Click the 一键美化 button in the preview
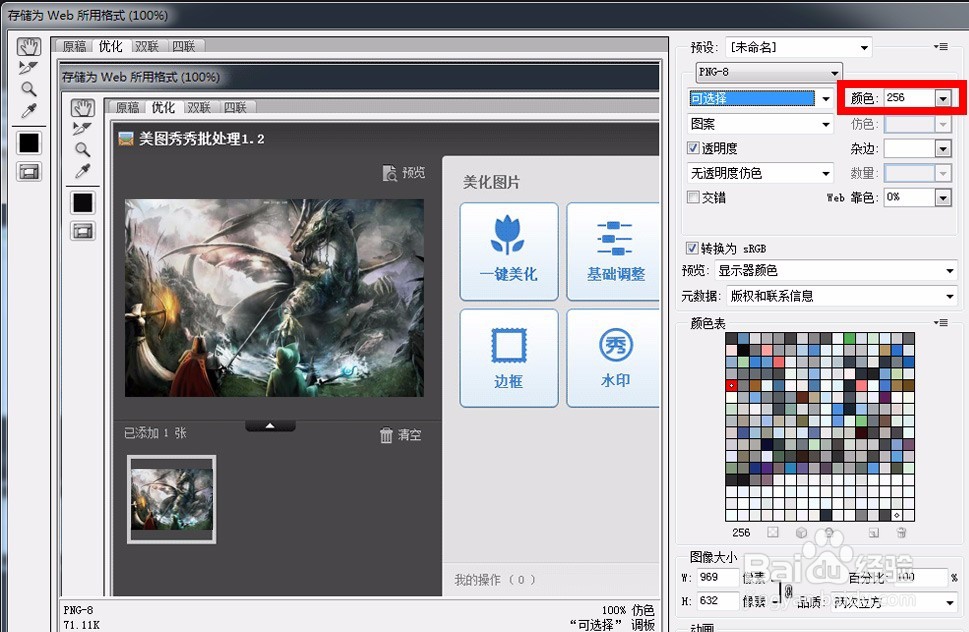Image resolution: width=969 pixels, height=632 pixels. click(x=509, y=251)
